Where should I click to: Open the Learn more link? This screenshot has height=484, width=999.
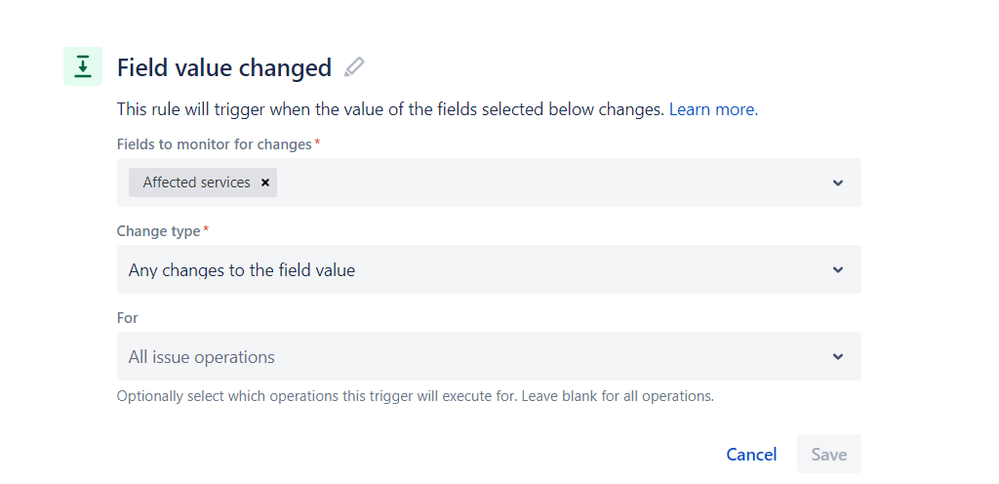[x=714, y=110]
